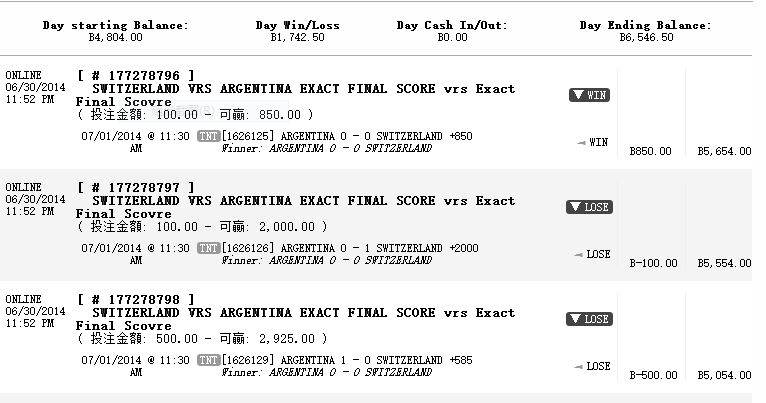Click the ARGENTINA 0 - 1 SWITZERLAND +2000 selection
This screenshot has height=403, width=766.
380,248
